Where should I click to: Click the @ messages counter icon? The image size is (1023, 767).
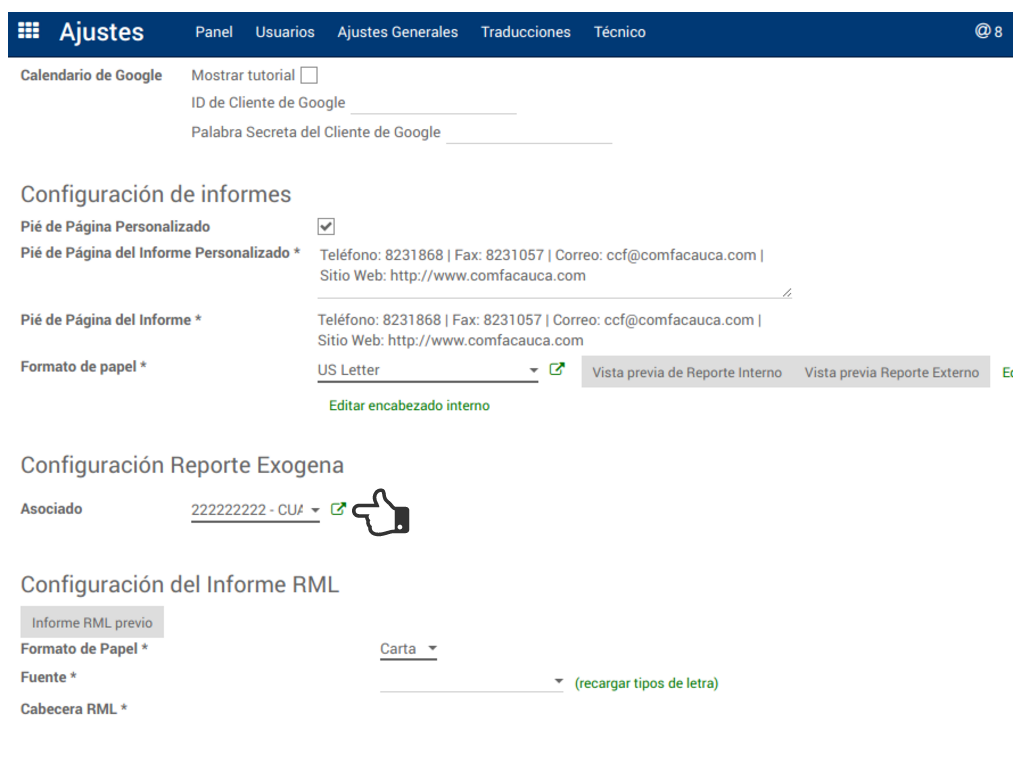tap(988, 31)
